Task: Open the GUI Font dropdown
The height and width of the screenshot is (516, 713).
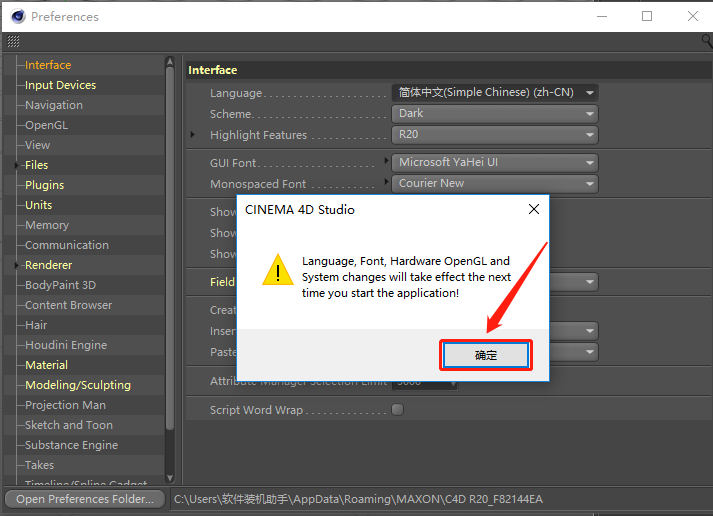Action: [495, 162]
